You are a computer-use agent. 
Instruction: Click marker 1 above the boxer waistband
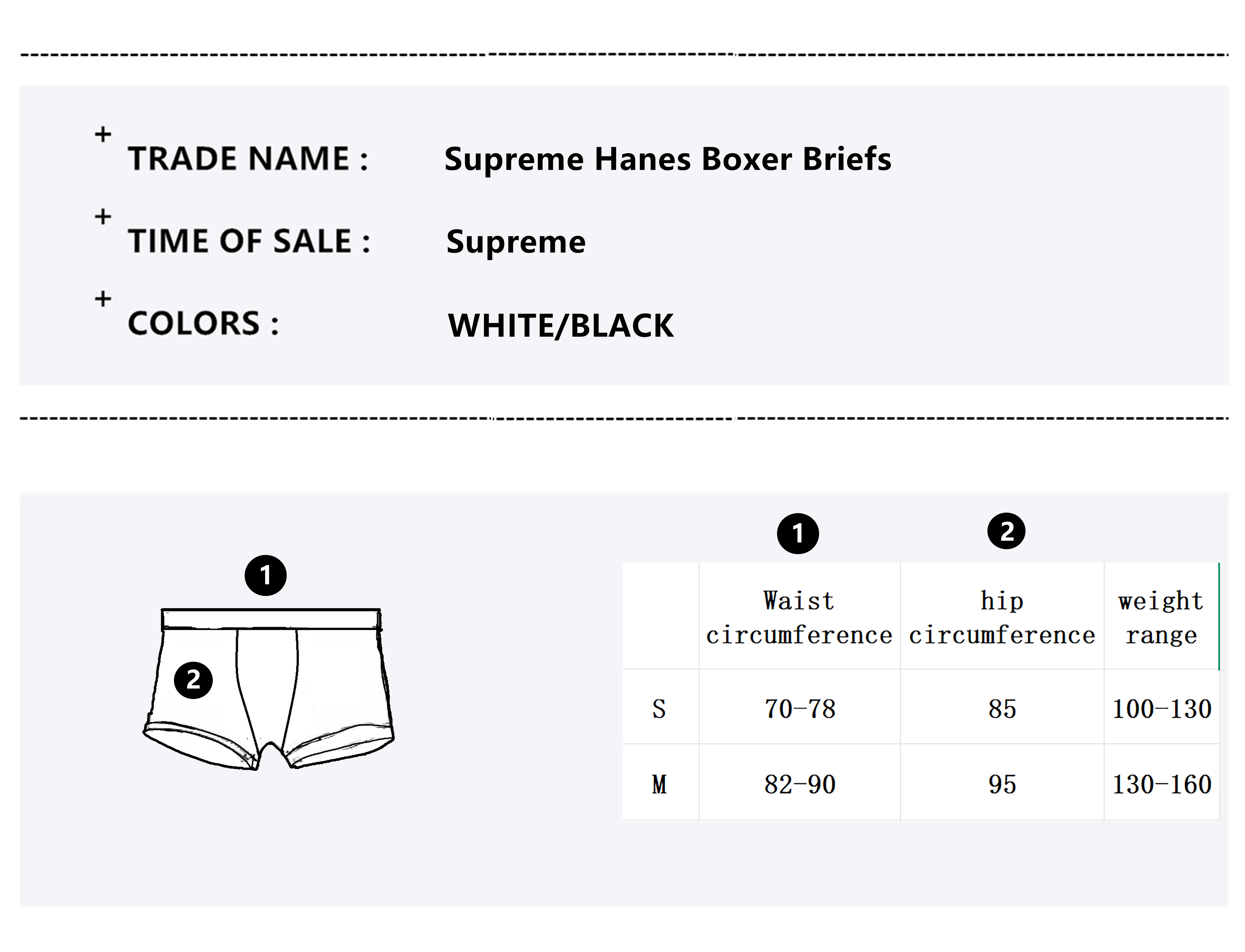[265, 576]
